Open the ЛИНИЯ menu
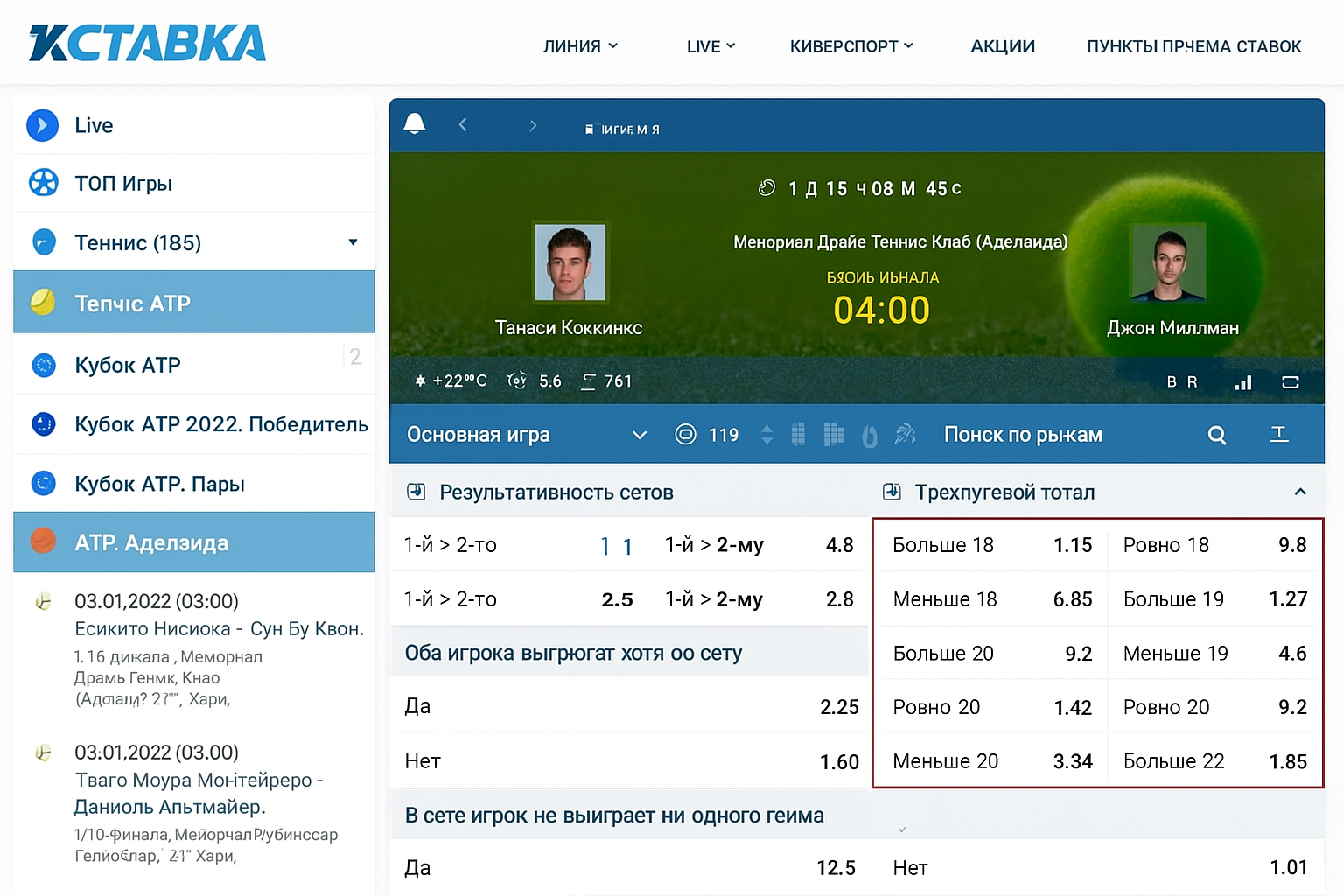 [580, 46]
